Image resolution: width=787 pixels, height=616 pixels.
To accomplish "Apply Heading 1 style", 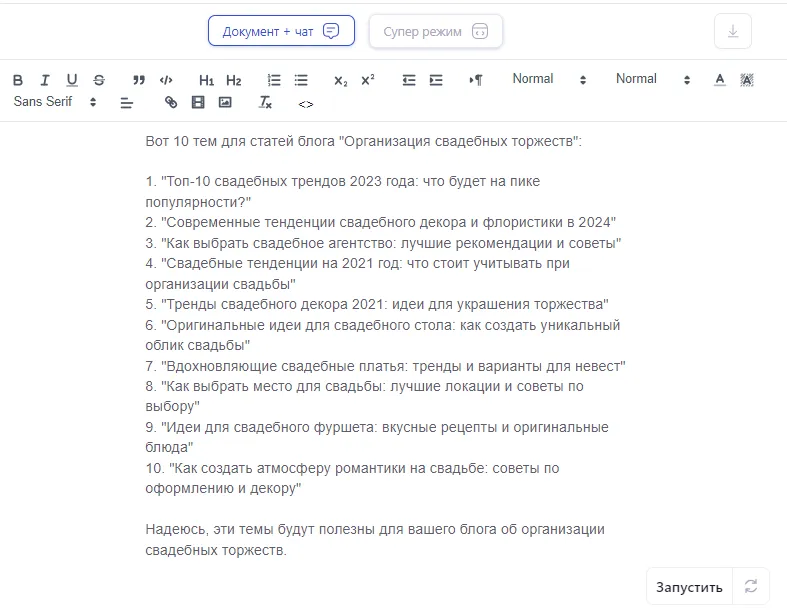I will 206,80.
